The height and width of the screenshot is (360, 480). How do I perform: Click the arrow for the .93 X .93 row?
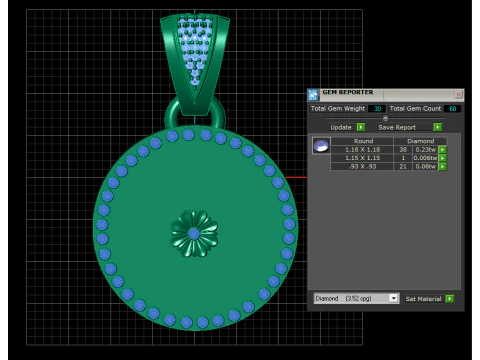pyautogui.click(x=442, y=166)
